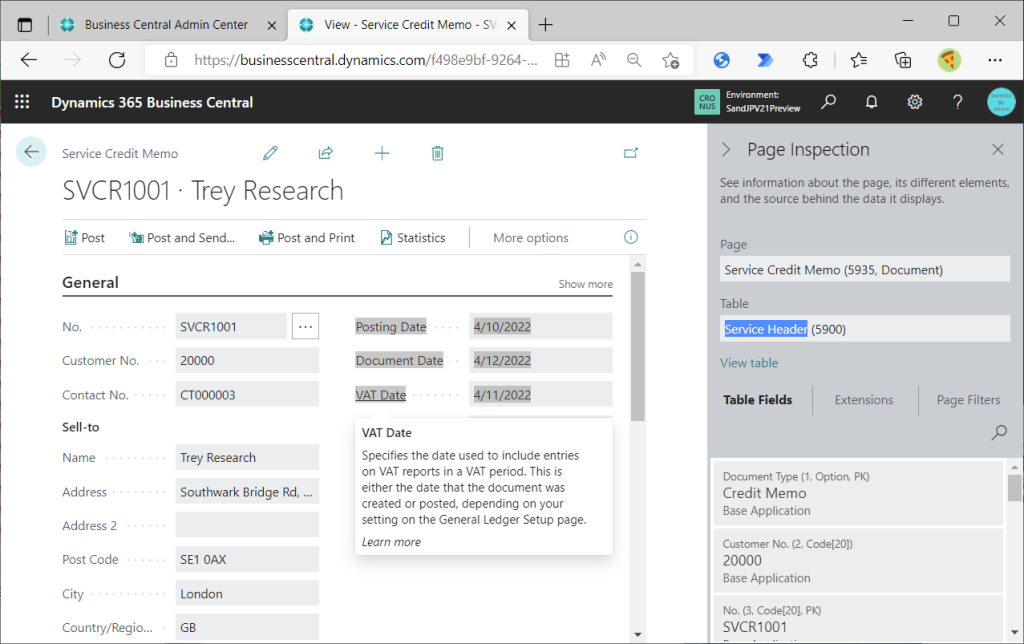Open page in new window icon
This screenshot has height=644, width=1024.
coord(631,153)
